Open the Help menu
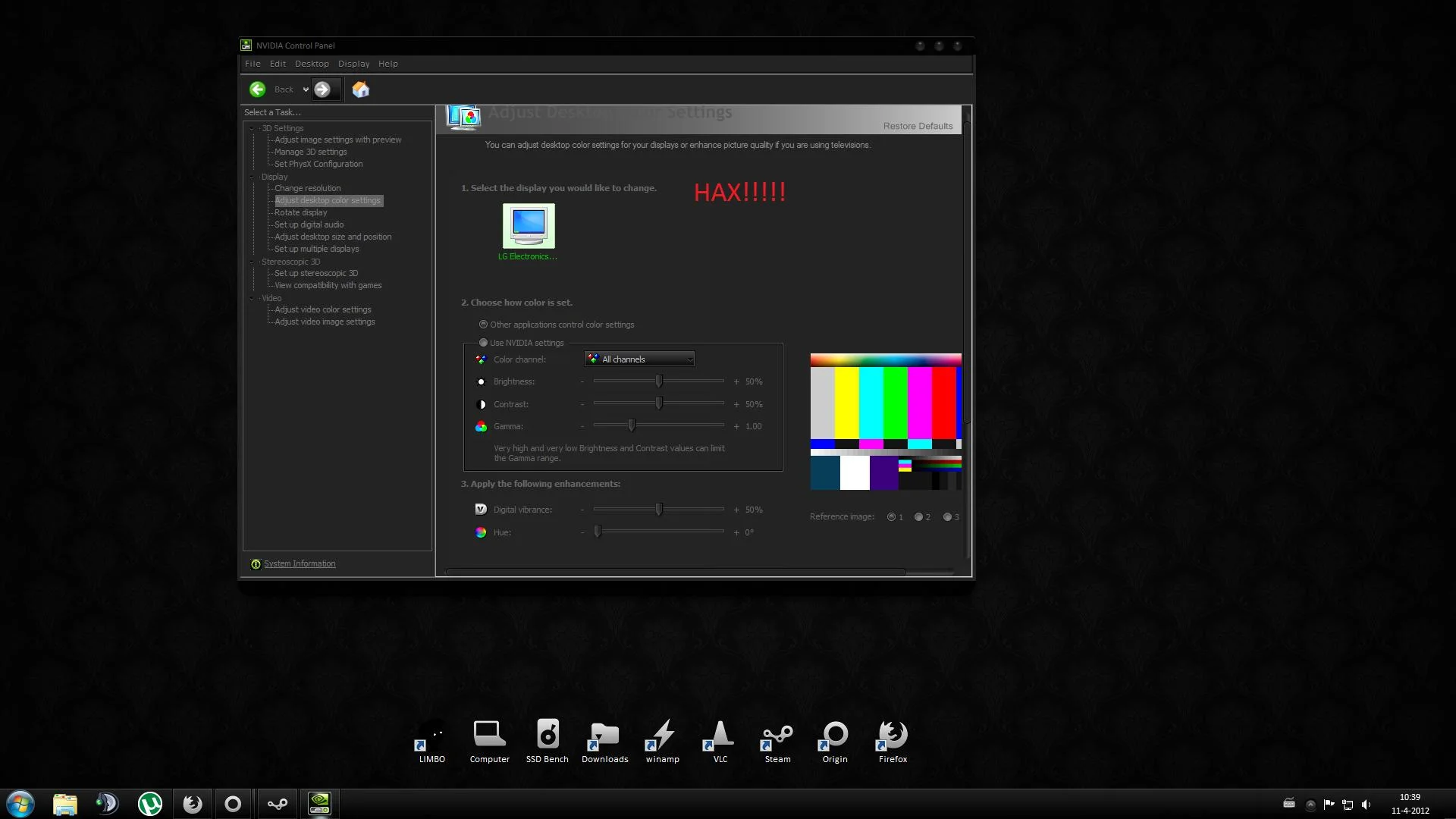The height and width of the screenshot is (819, 1456). (388, 64)
